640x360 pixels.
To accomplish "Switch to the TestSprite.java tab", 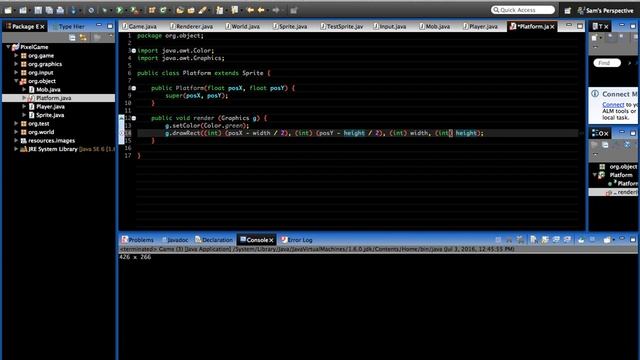I will point(341,26).
